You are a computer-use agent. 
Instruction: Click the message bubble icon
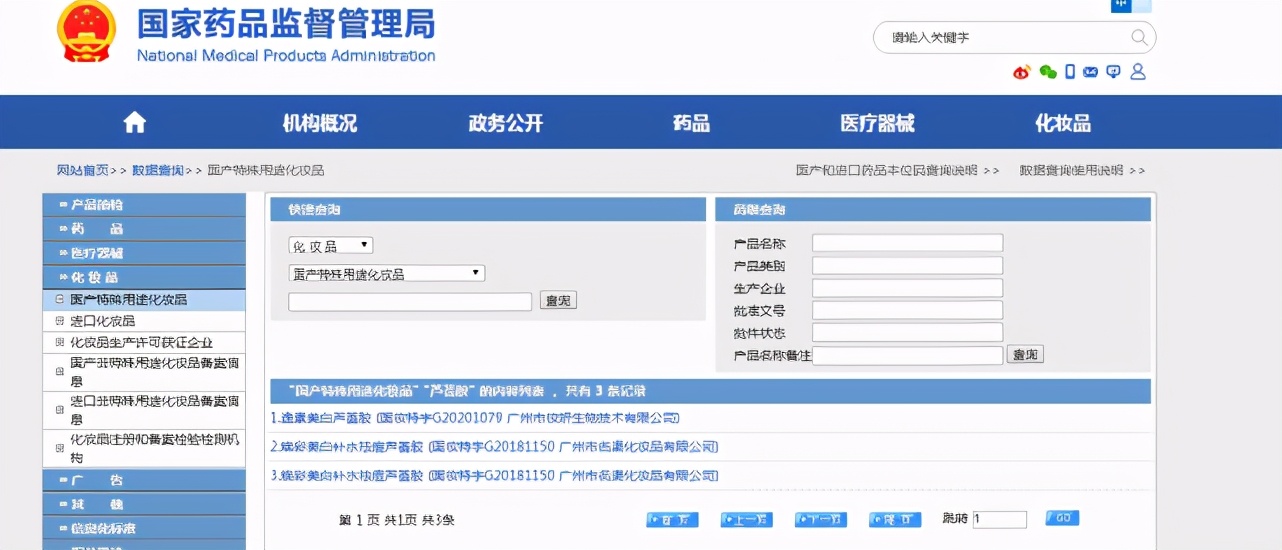point(1113,72)
